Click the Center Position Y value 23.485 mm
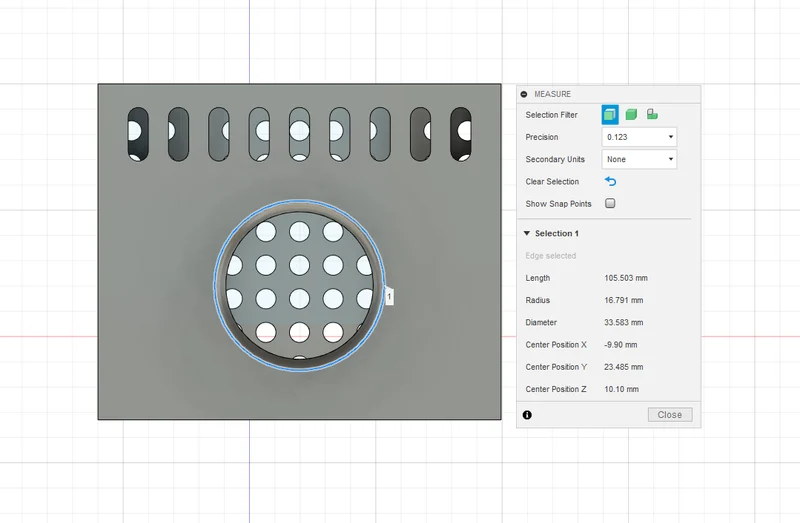 click(623, 367)
